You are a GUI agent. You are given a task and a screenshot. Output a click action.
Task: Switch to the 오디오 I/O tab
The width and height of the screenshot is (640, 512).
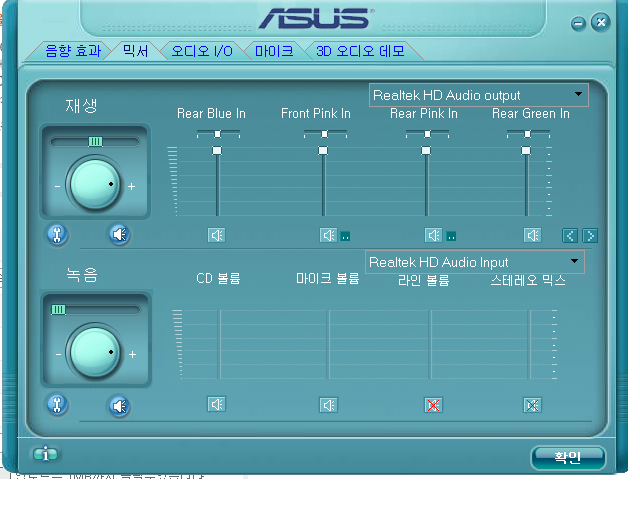pyautogui.click(x=202, y=51)
